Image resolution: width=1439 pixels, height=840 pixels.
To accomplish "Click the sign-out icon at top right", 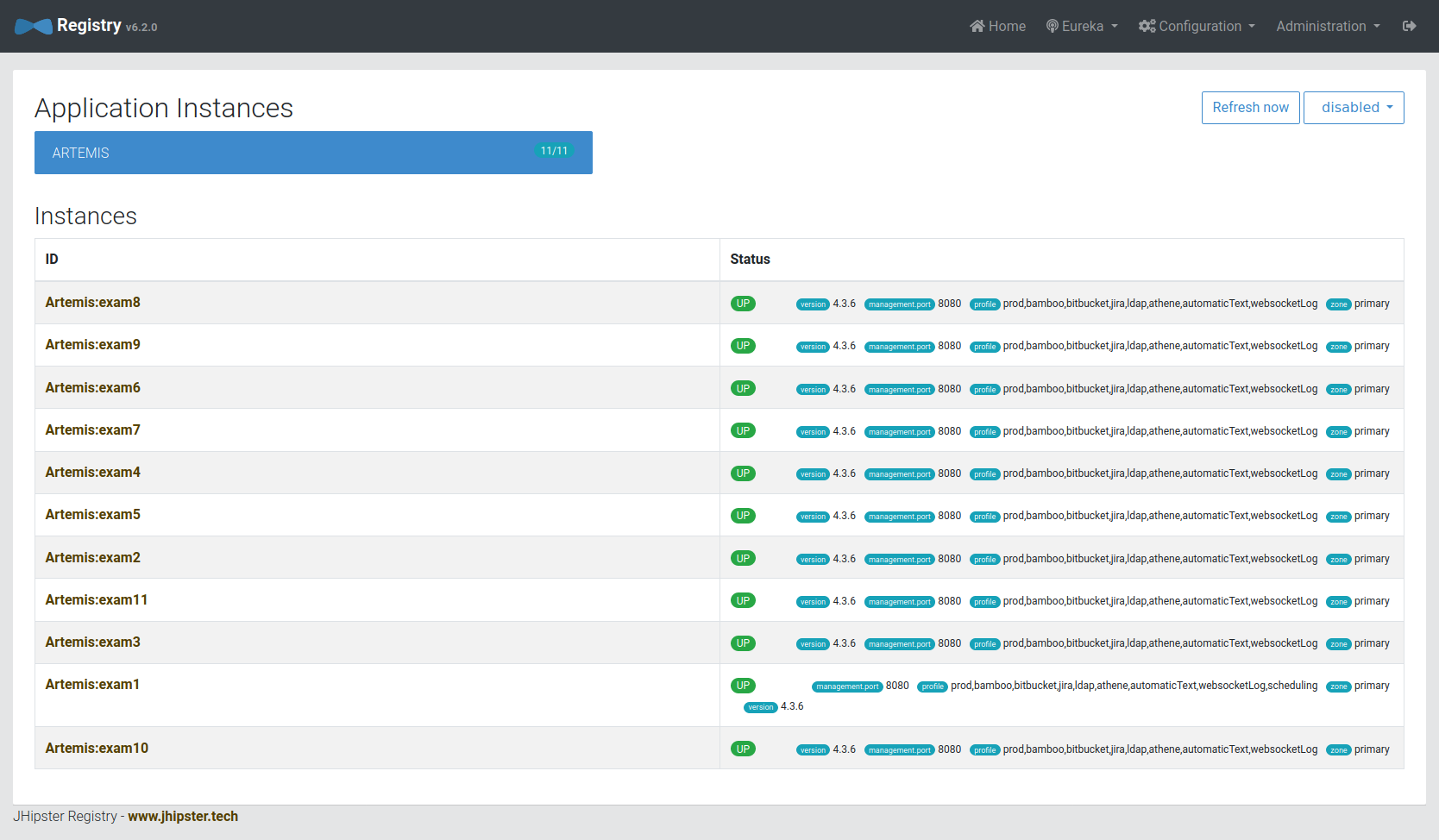I will [1410, 26].
